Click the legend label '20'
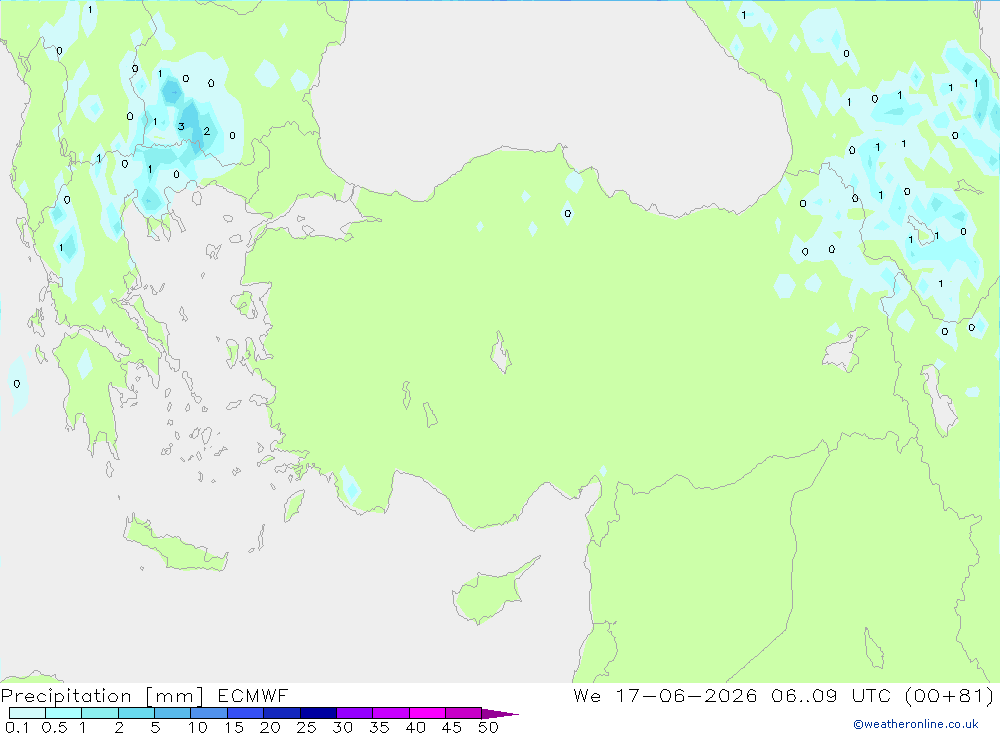 click(x=270, y=727)
